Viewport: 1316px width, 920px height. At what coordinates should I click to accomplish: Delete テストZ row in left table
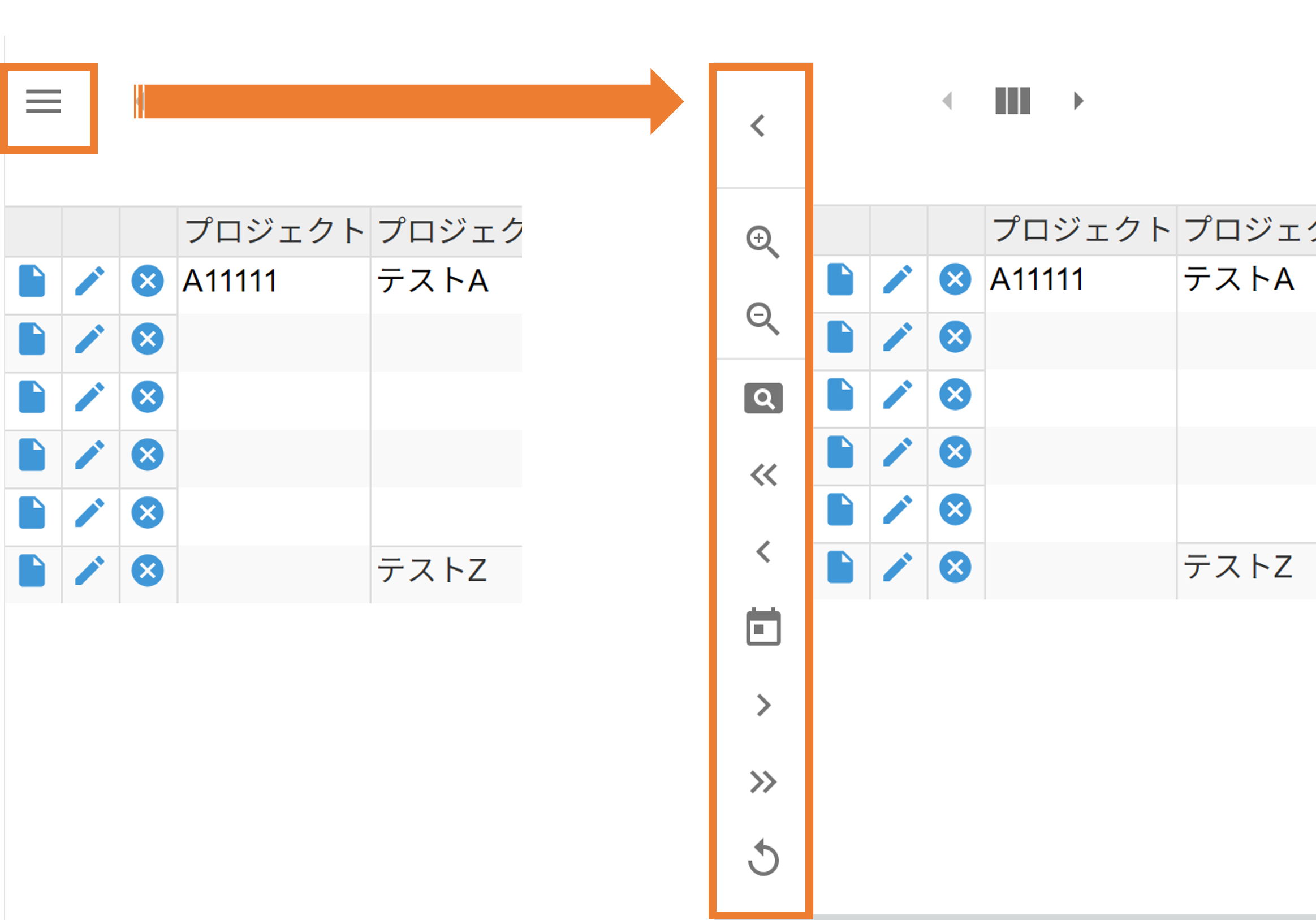point(148,571)
